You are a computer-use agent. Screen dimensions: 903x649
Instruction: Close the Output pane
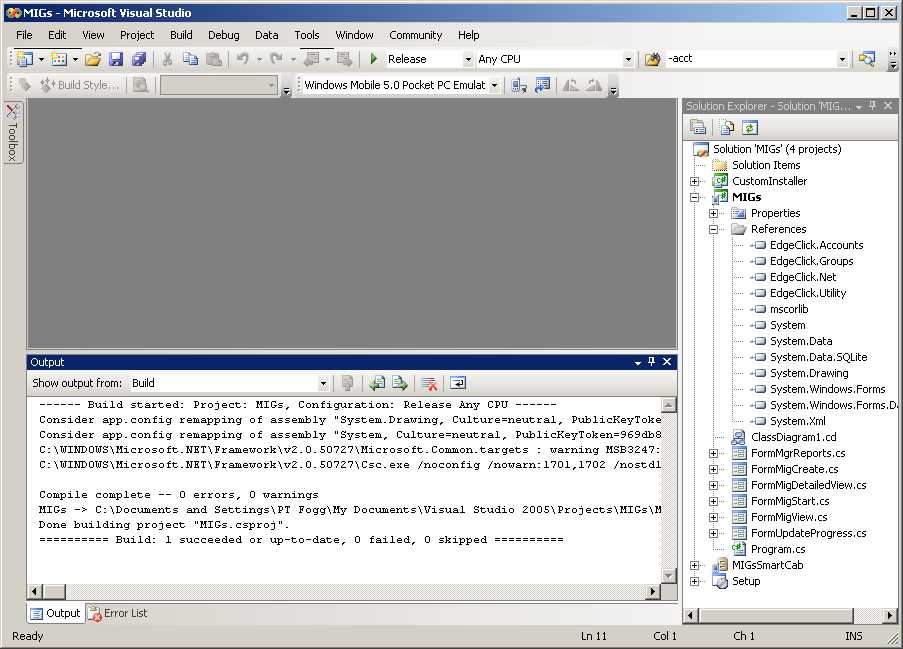pyautogui.click(x=667, y=361)
